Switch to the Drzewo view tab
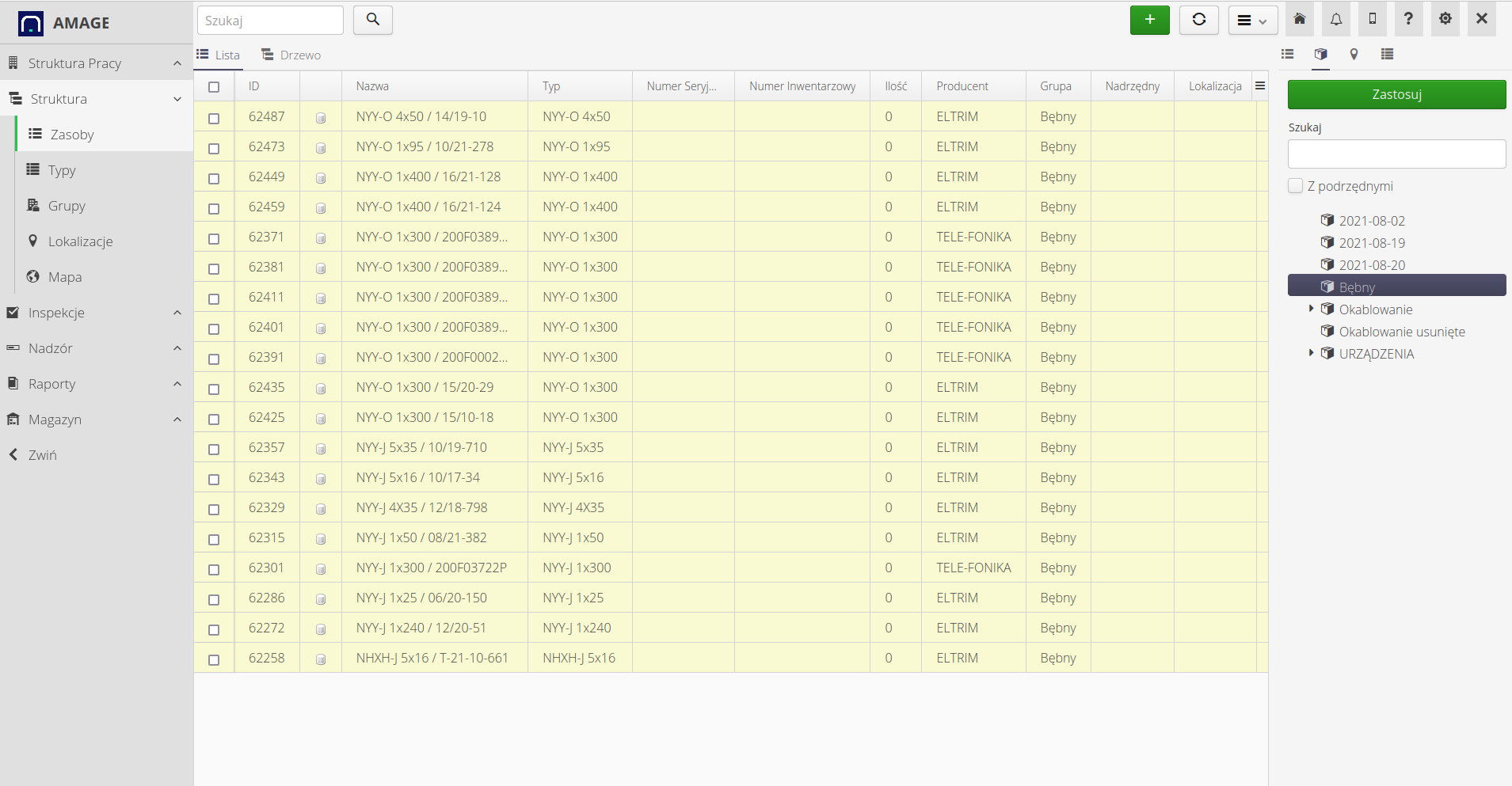 pos(291,55)
